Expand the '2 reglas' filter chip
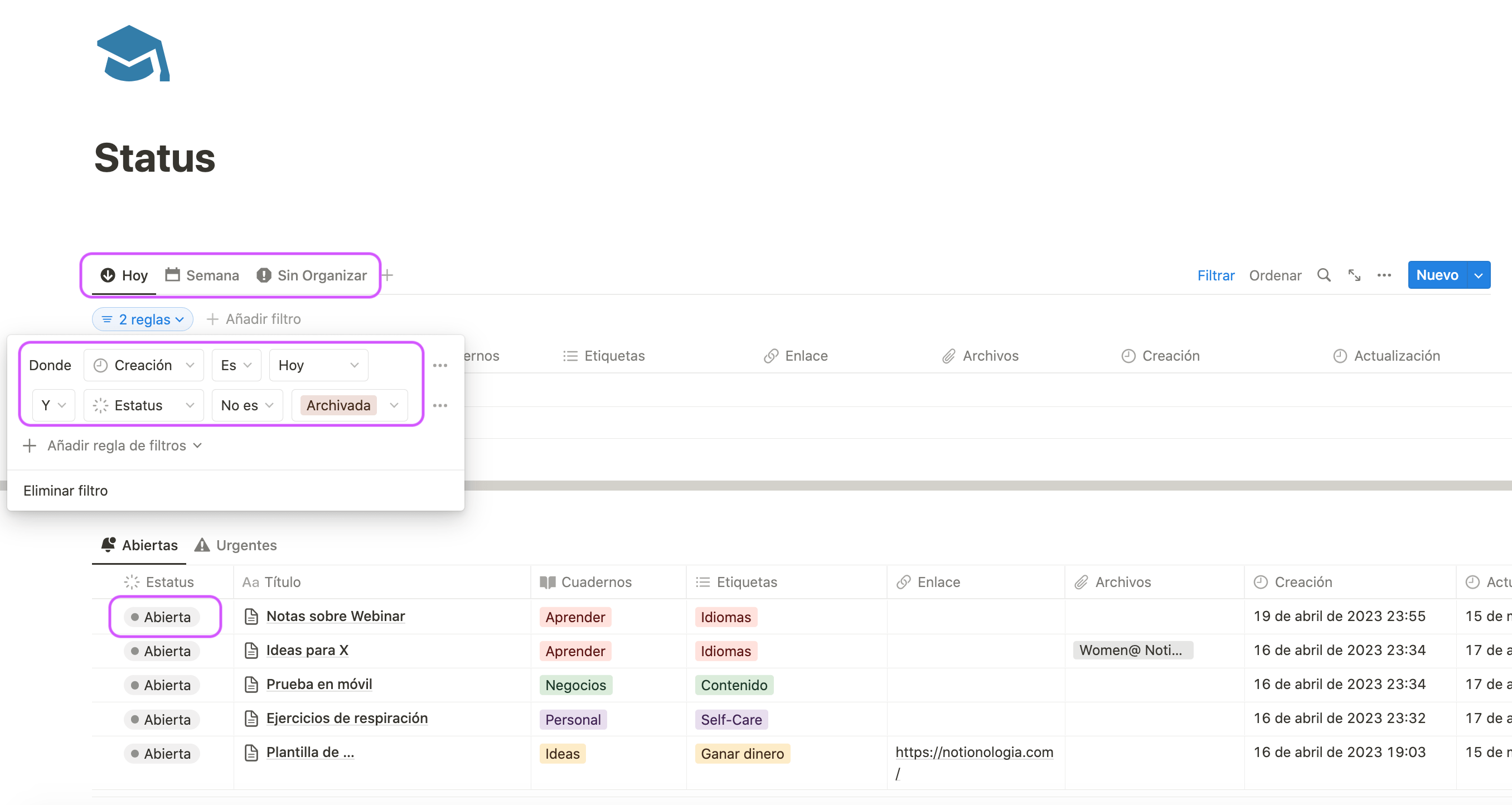 coord(143,320)
